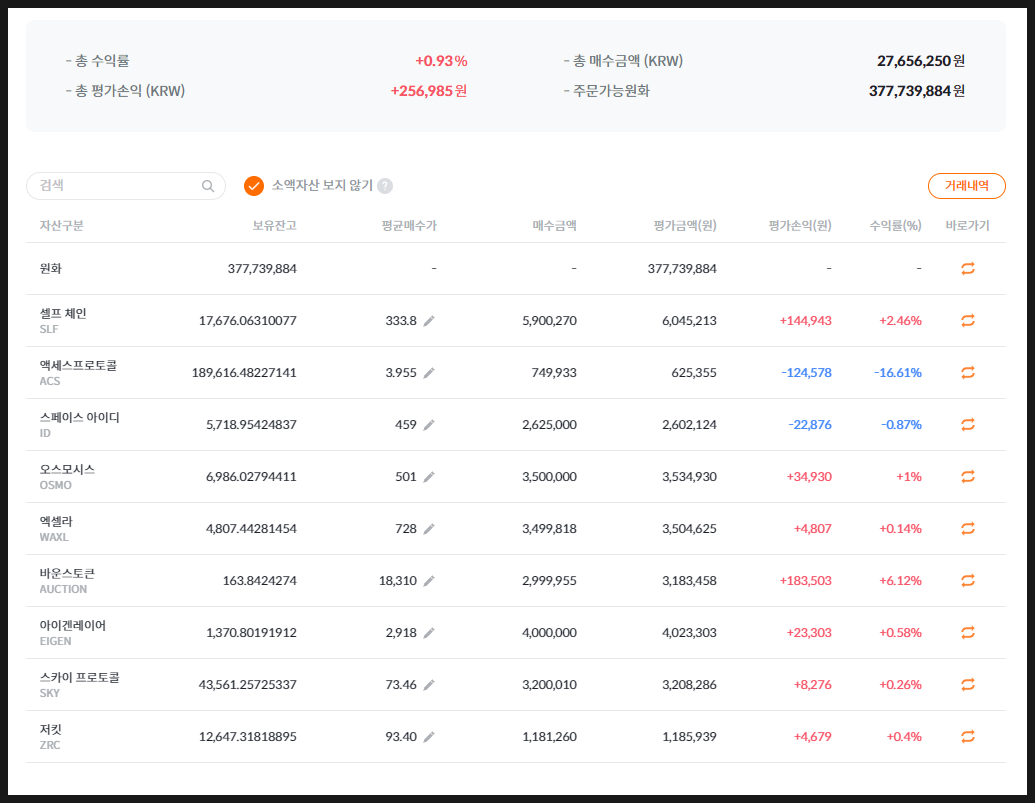
Task: Go to trade for 원화 row
Action: tap(968, 269)
